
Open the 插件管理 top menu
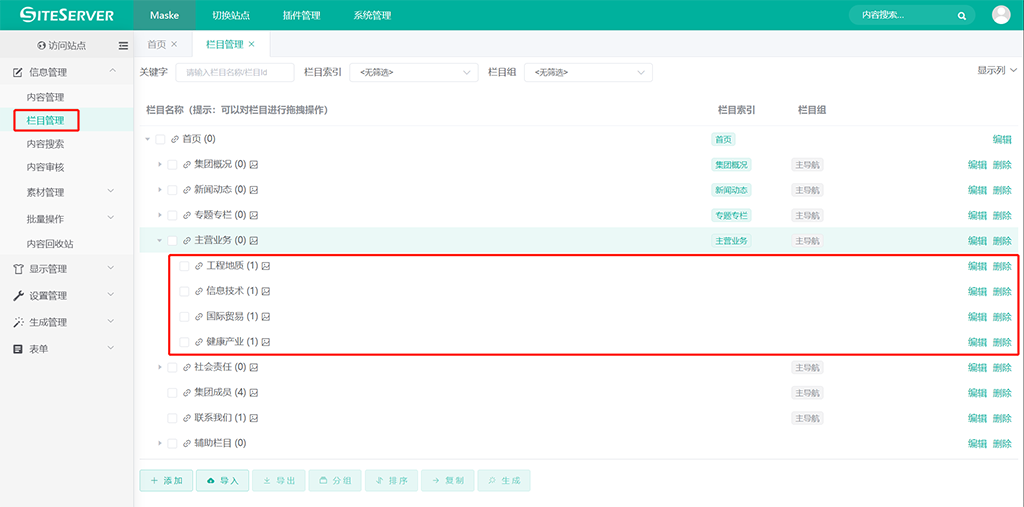tap(301, 16)
